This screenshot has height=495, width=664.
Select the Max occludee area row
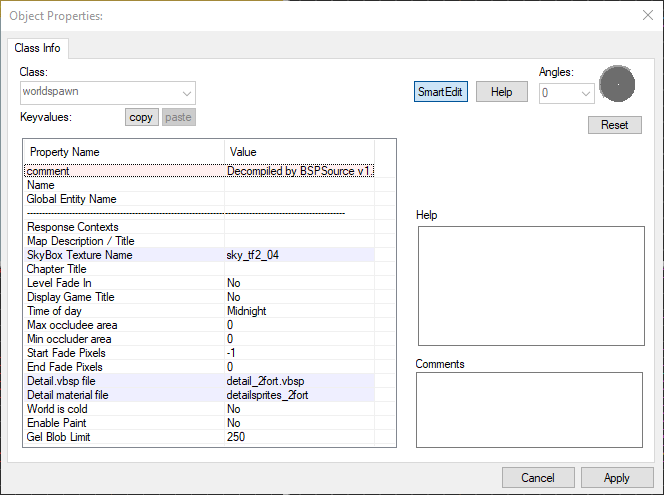199,325
